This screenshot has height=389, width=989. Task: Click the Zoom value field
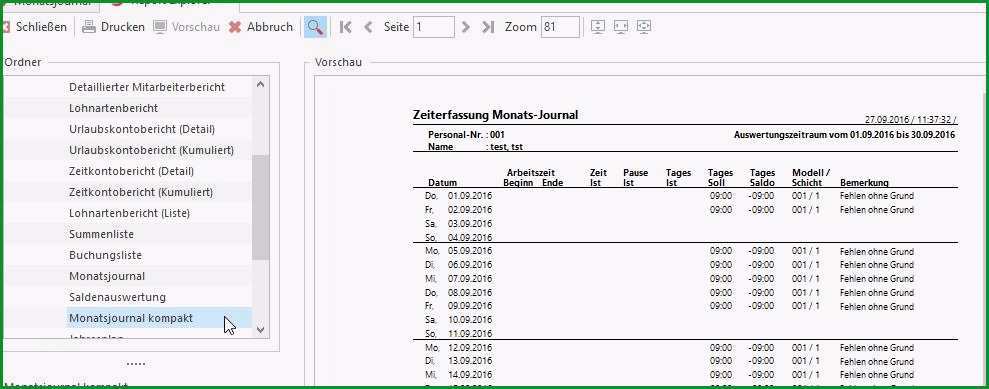tap(560, 27)
